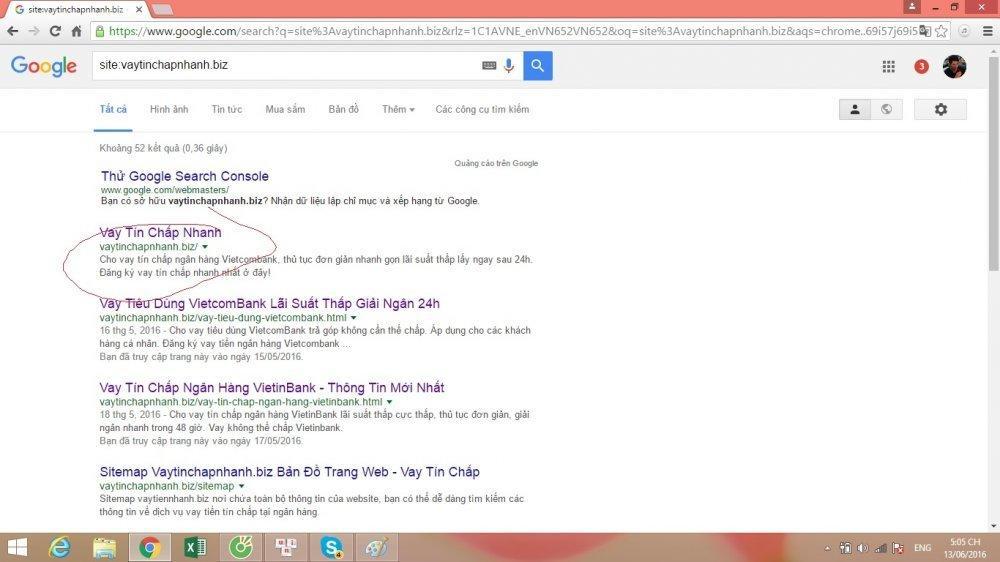Go to browser home icon
Image resolution: width=1000 pixels, height=562 pixels.
[76, 31]
